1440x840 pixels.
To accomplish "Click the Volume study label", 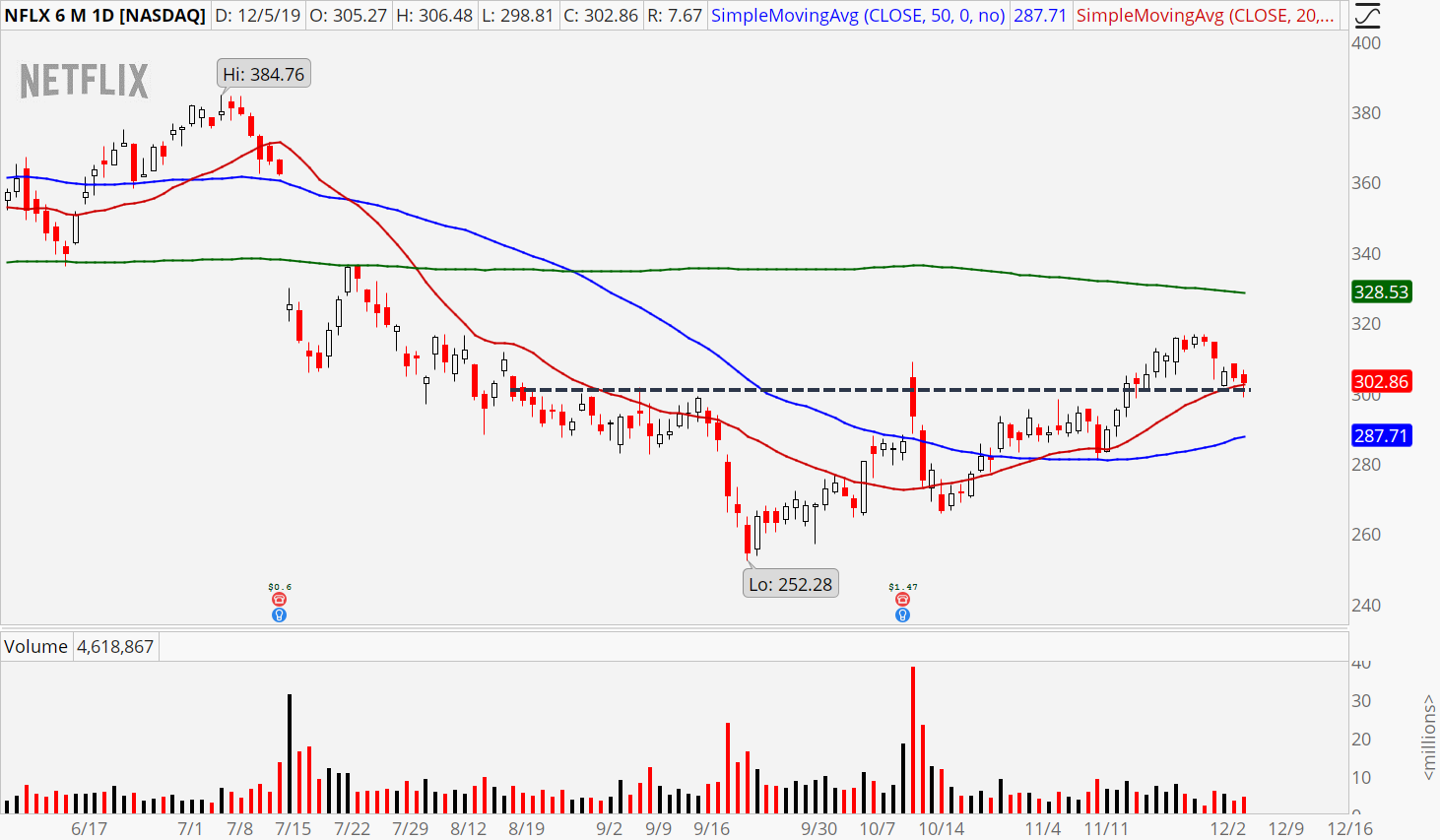I will click(35, 647).
